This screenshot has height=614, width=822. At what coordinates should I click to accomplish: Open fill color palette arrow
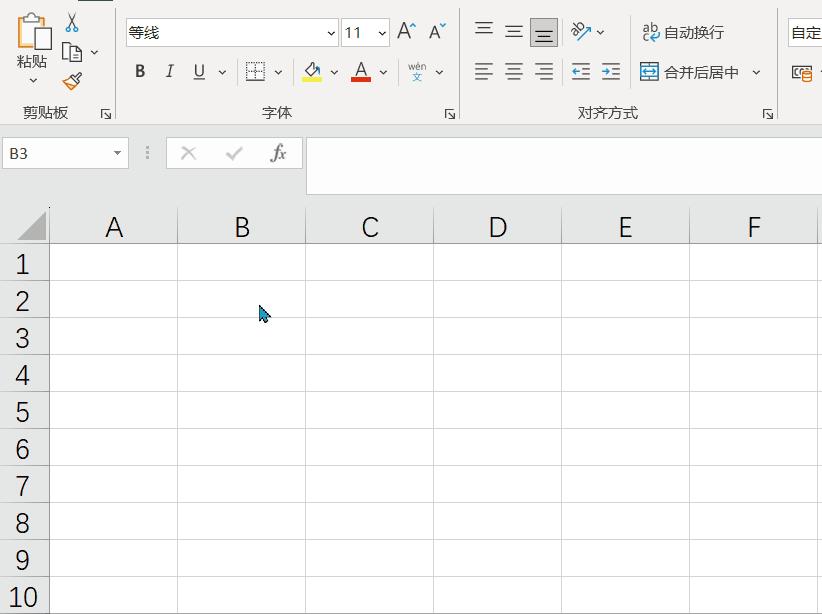[x=334, y=72]
